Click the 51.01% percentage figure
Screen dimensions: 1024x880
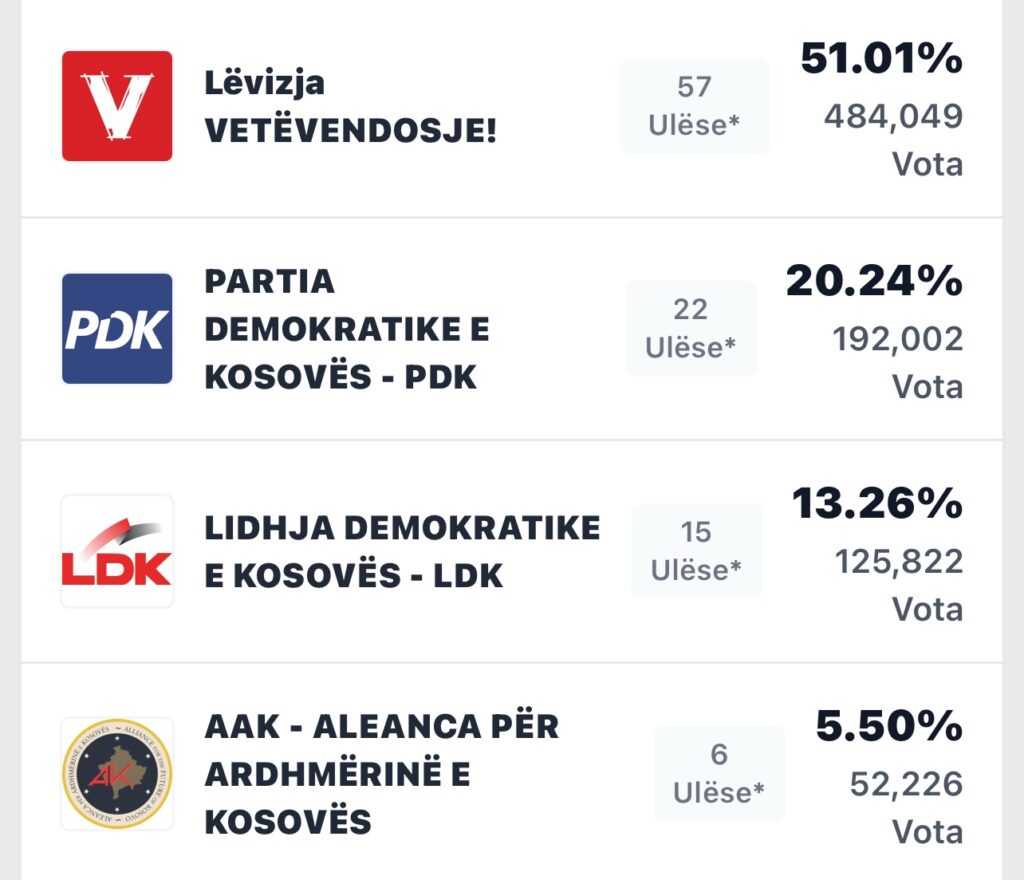(x=881, y=61)
